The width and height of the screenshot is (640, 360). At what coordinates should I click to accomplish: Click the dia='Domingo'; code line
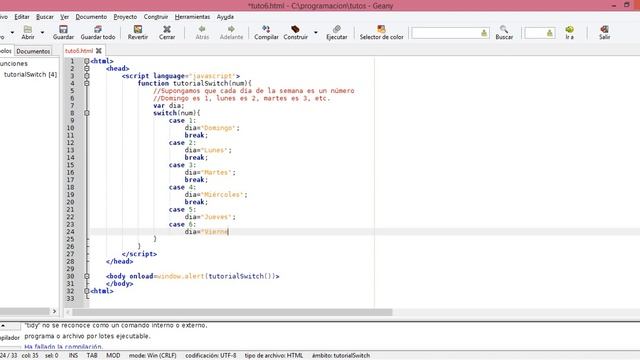[212, 128]
